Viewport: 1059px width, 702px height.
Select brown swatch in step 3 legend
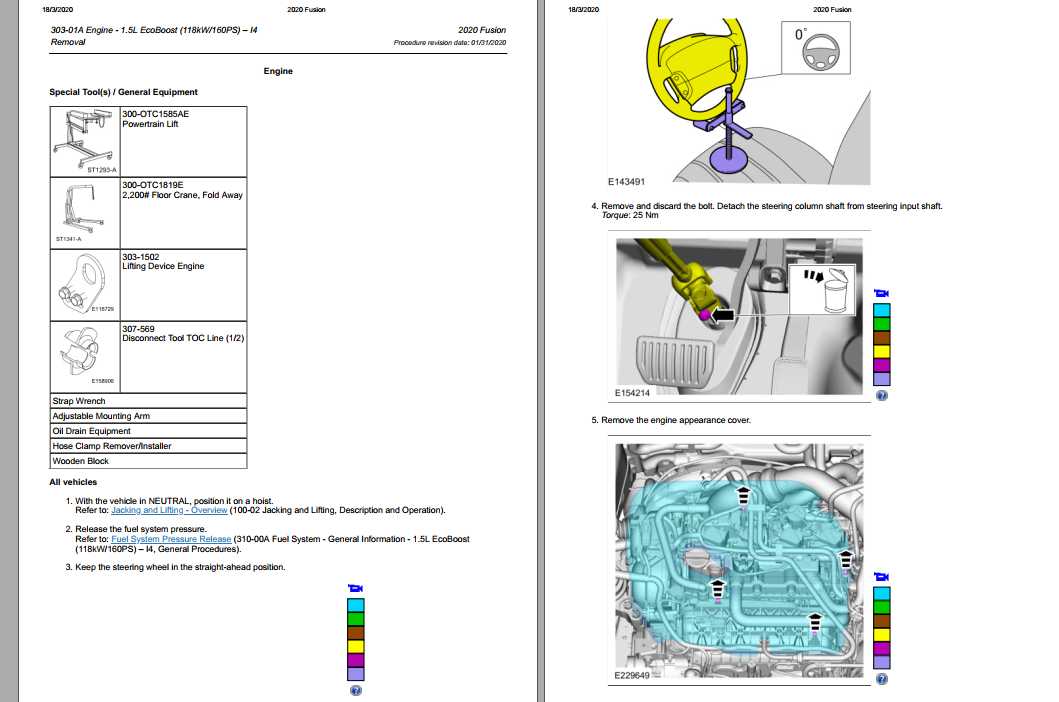pyautogui.click(x=356, y=633)
